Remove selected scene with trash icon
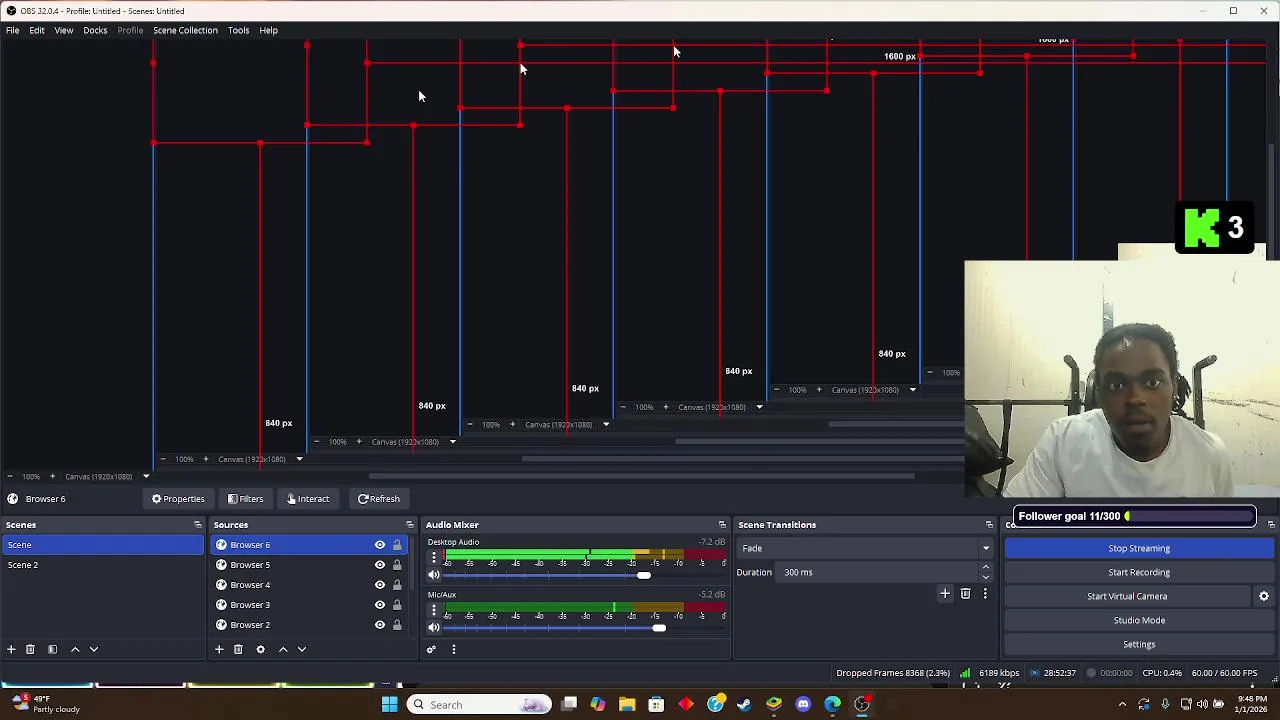 [30, 649]
